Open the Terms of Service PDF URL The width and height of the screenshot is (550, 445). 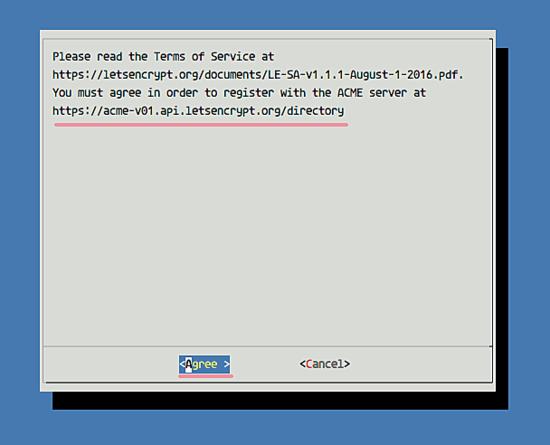coord(258,75)
